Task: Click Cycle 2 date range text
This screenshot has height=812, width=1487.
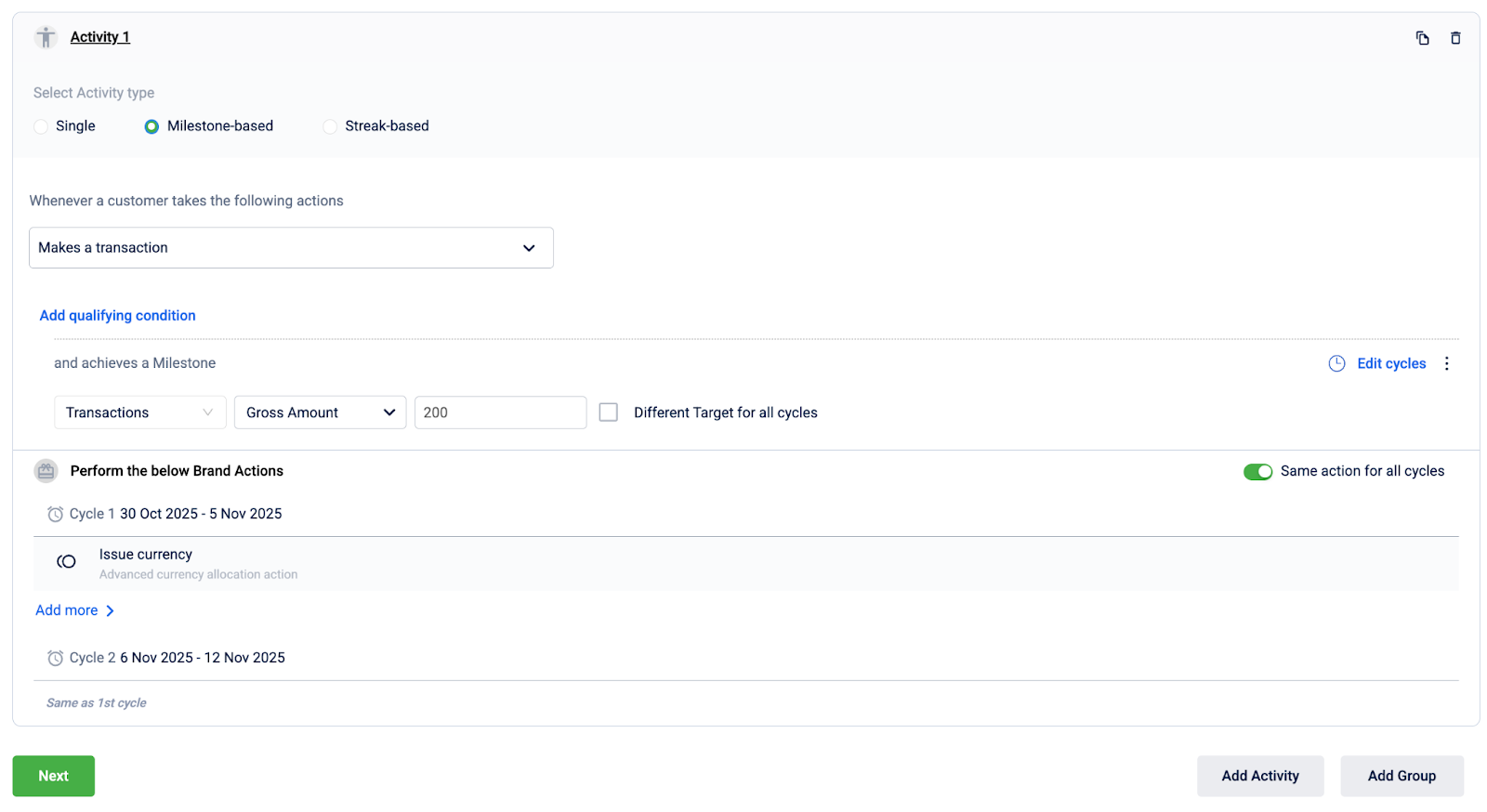Action: point(203,658)
